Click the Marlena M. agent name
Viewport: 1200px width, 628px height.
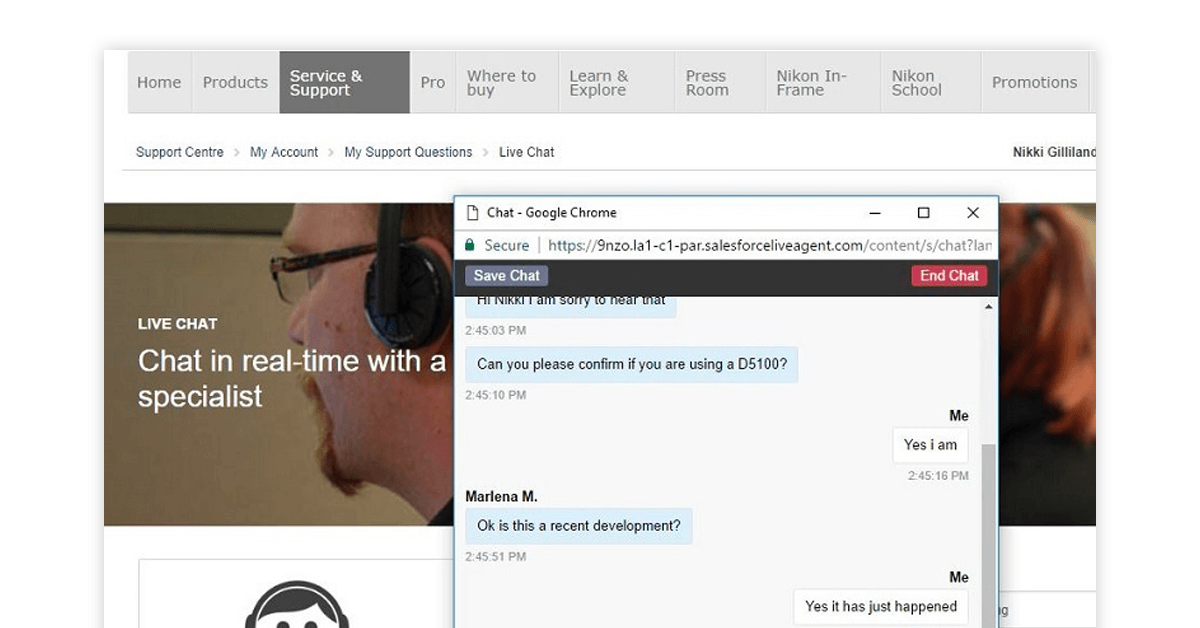pos(501,497)
